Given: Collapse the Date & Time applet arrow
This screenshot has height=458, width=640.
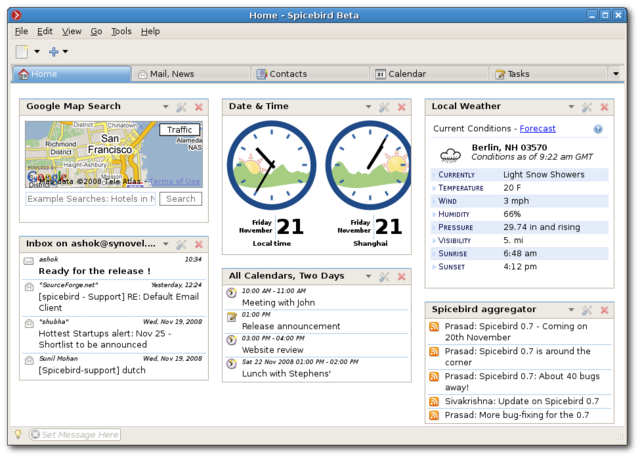Looking at the screenshot, I should click(x=368, y=107).
